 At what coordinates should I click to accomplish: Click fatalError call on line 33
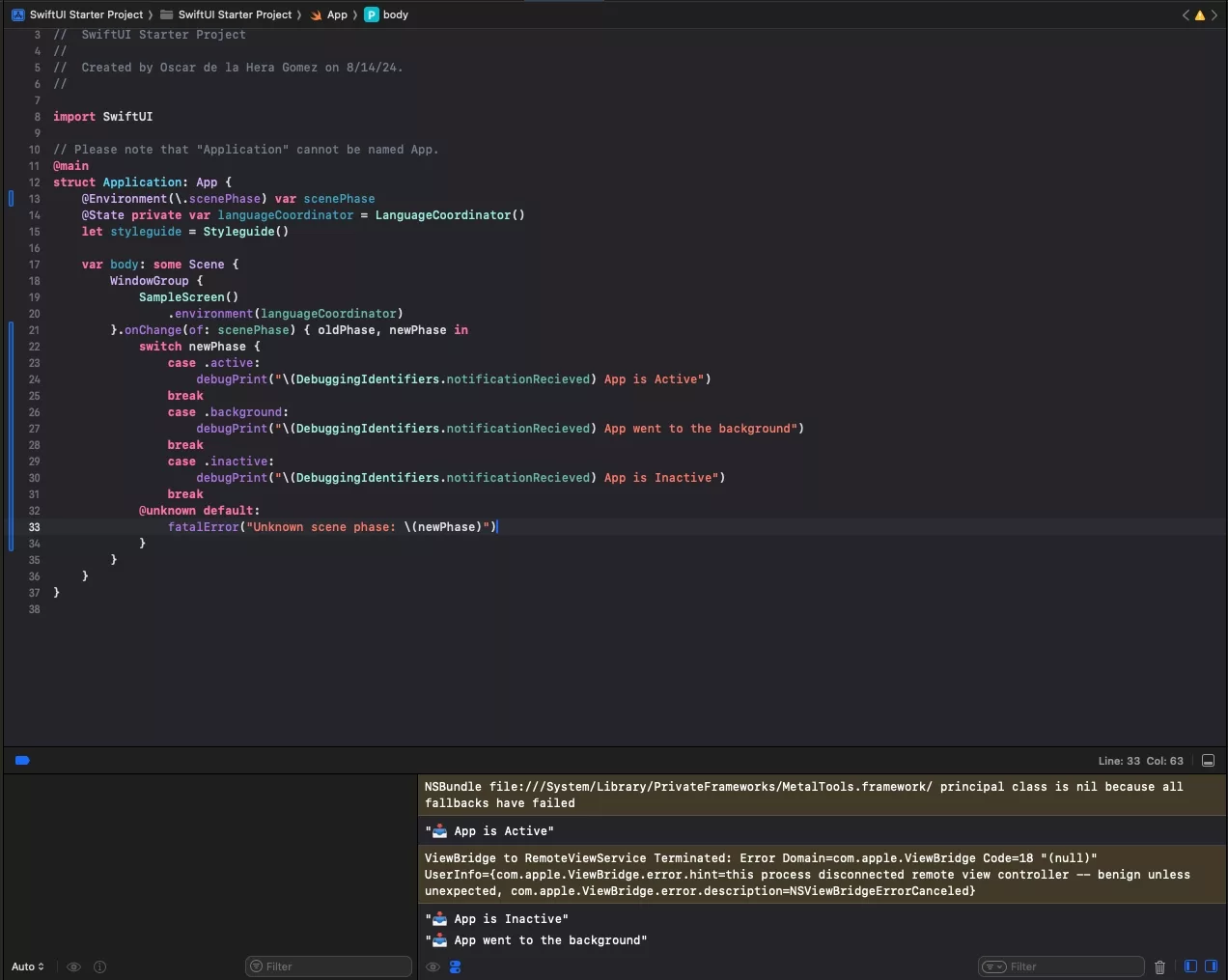[332, 527]
